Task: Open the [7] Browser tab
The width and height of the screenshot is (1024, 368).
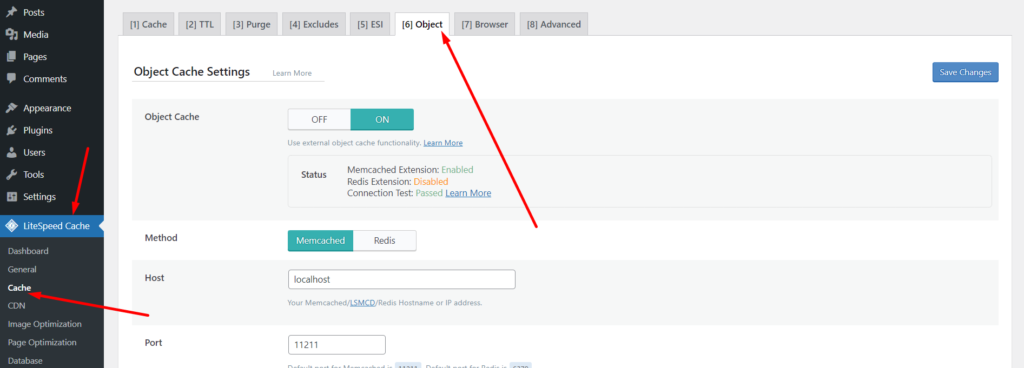Action: pyautogui.click(x=485, y=24)
